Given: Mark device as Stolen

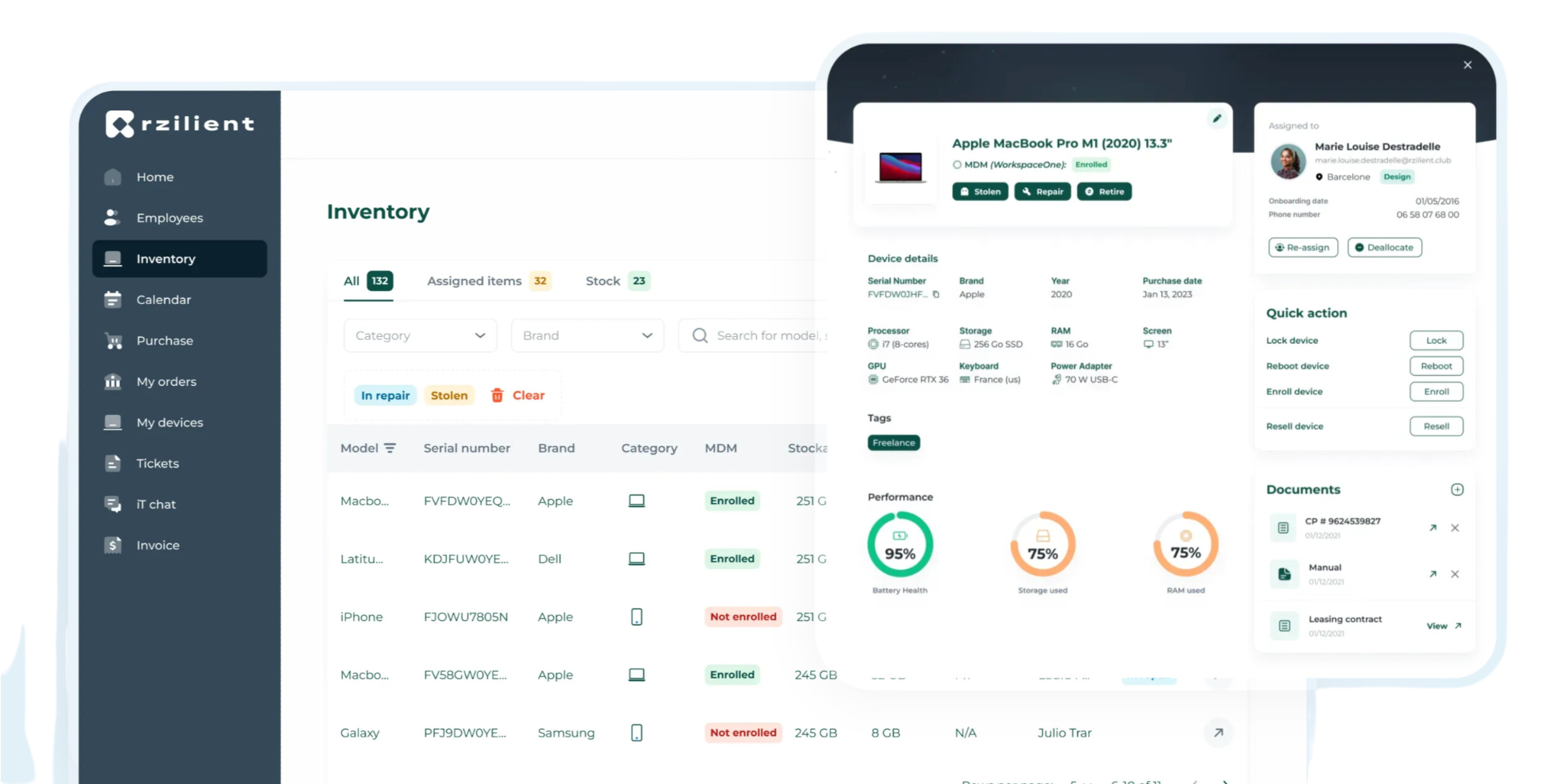Looking at the screenshot, I should tap(980, 191).
